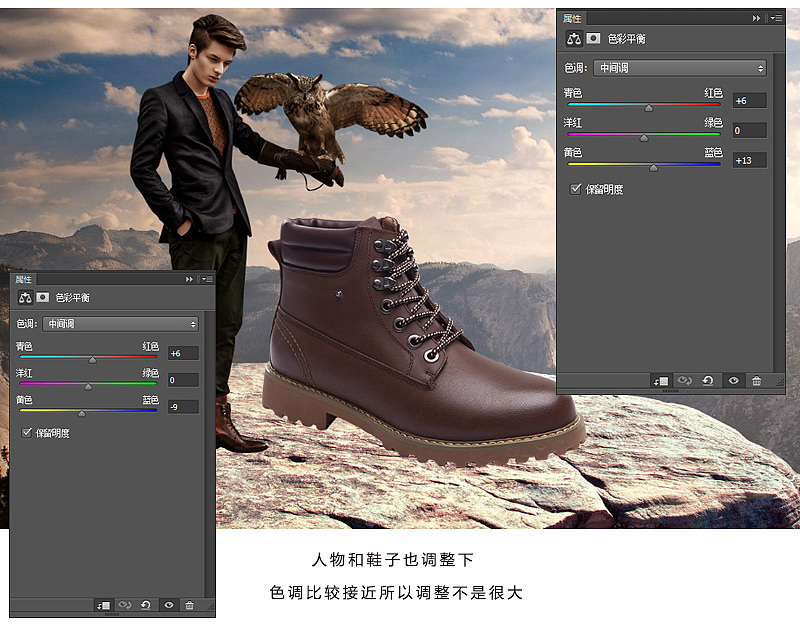Open the 色调 dropdown showing 中间调 in the right panel

point(680,68)
